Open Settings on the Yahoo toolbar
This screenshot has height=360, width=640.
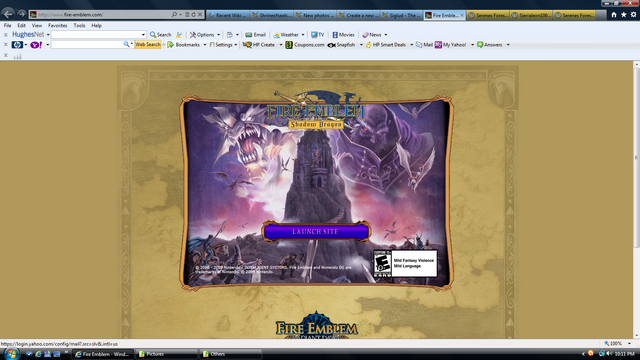(x=221, y=45)
